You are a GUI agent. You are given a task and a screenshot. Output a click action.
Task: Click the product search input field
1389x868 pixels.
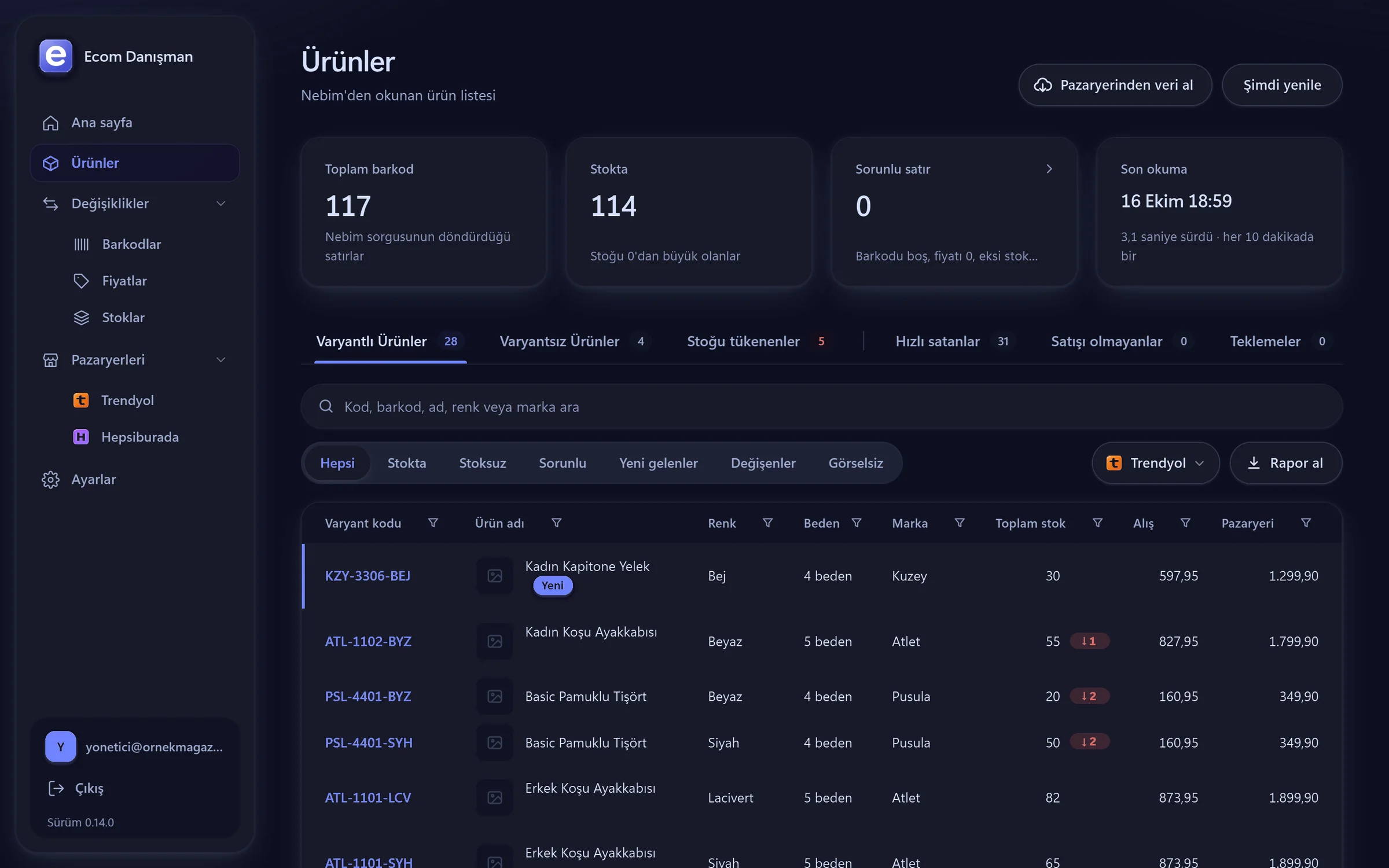click(x=821, y=407)
